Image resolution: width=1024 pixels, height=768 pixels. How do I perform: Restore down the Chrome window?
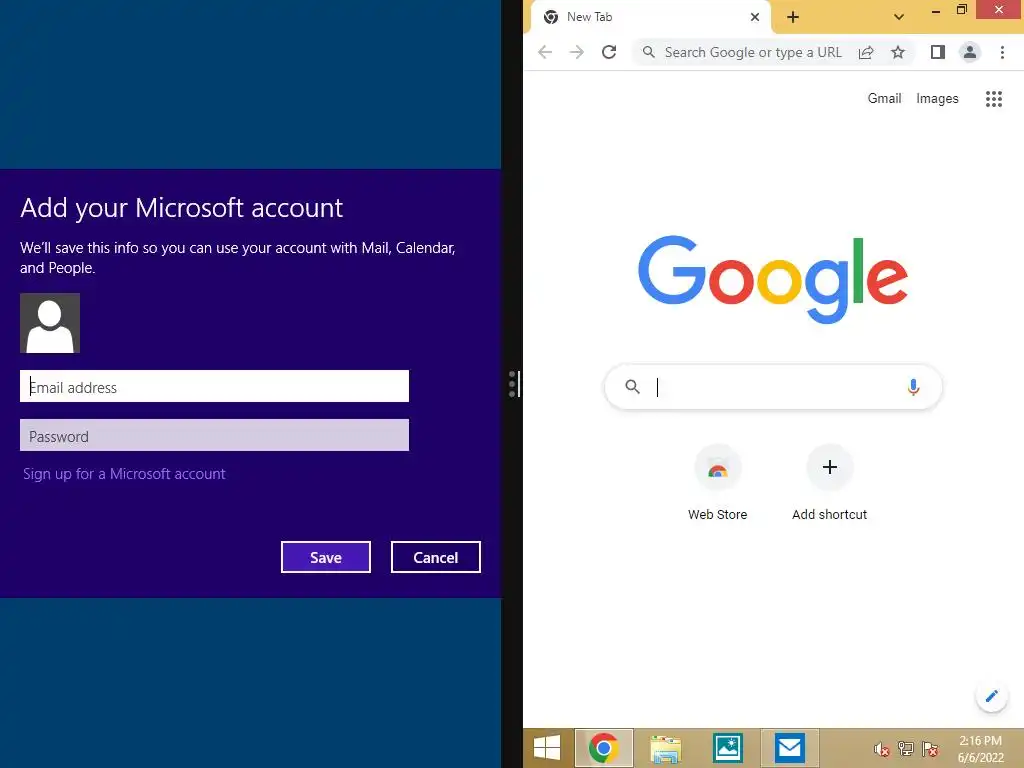tap(961, 10)
